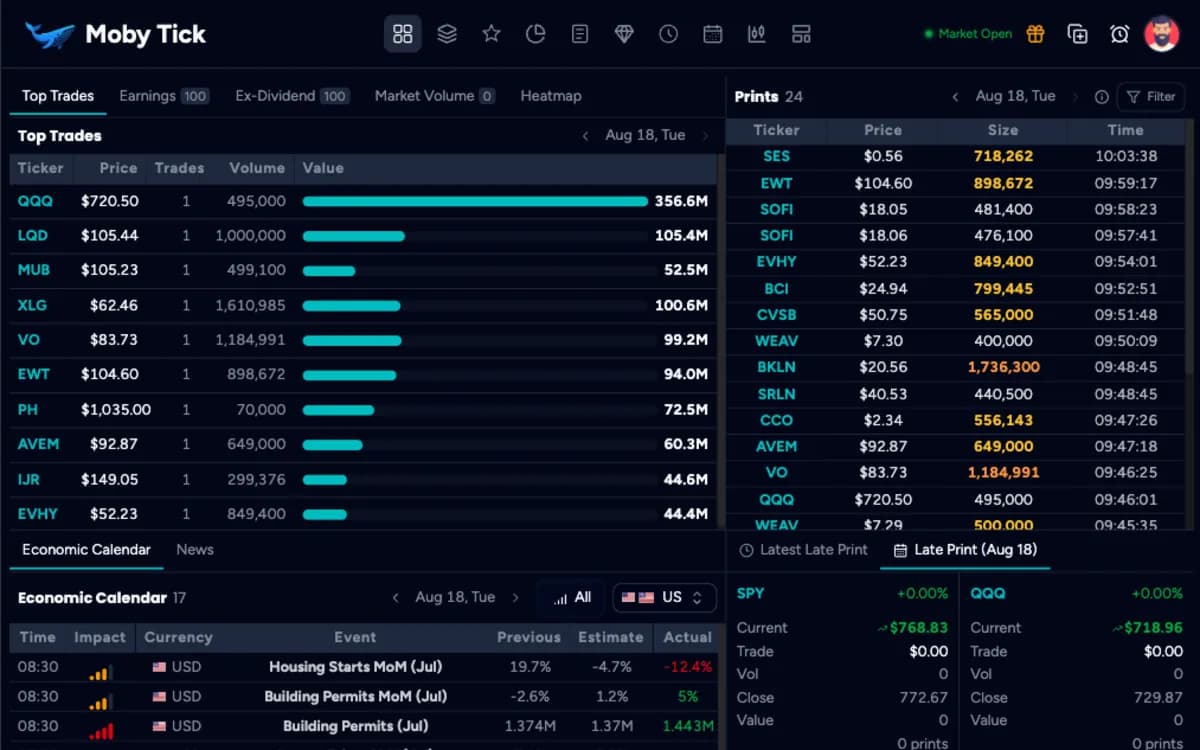Image resolution: width=1200 pixels, height=750 pixels.
Task: Sort Top Trades by Value column
Action: 323,168
